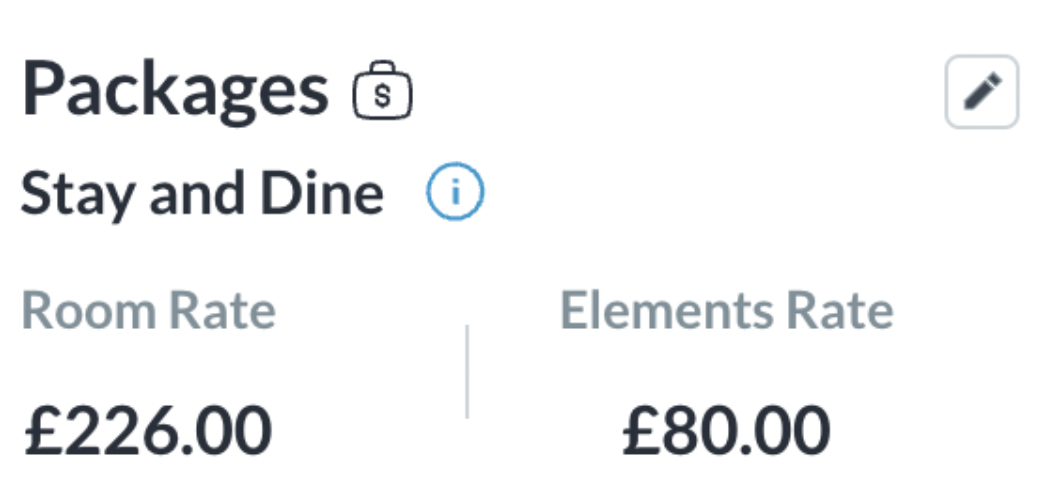Tap the price shown under Room Rate

[x=148, y=429]
